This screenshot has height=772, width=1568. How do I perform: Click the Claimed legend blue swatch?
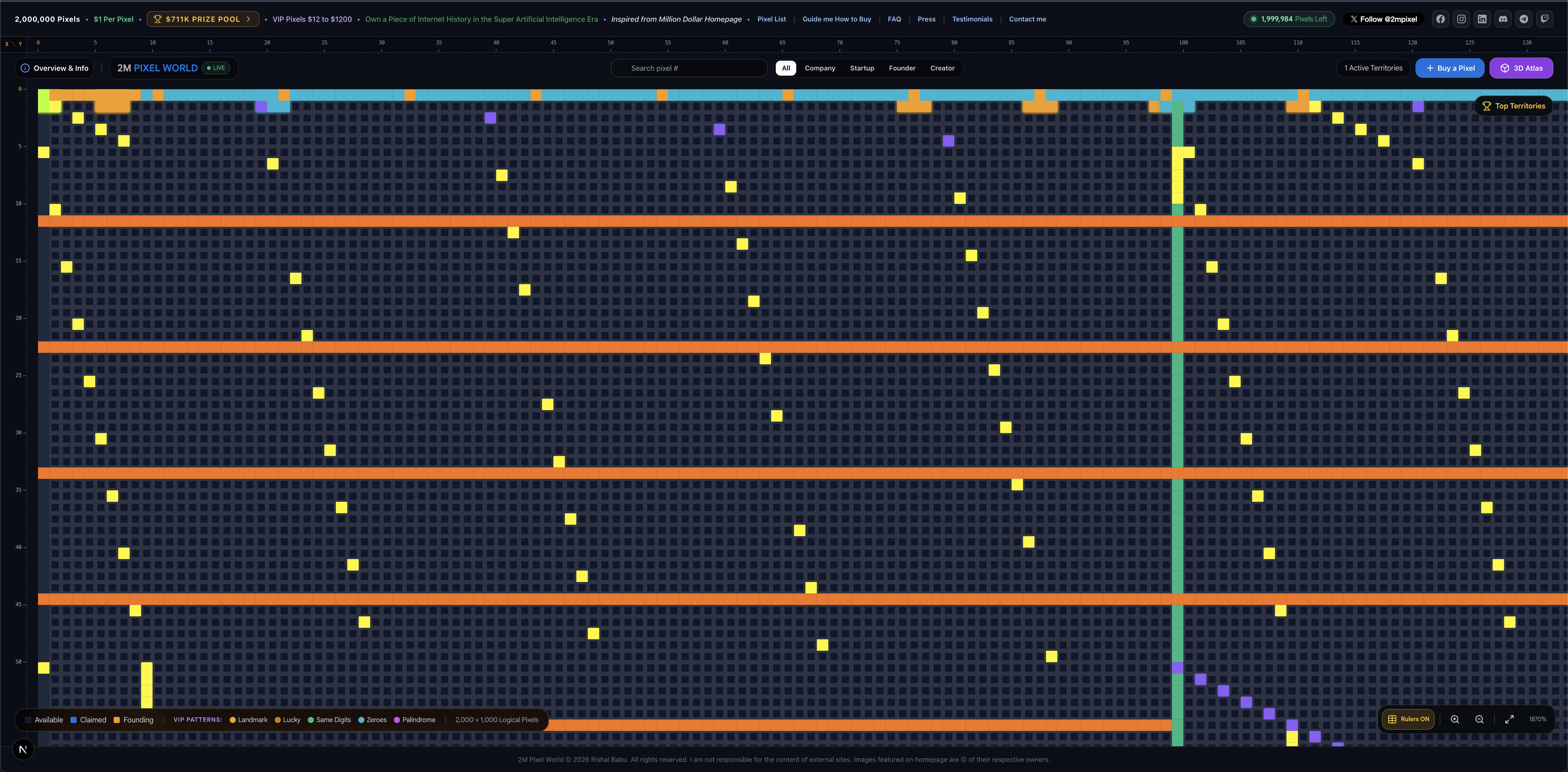73,720
